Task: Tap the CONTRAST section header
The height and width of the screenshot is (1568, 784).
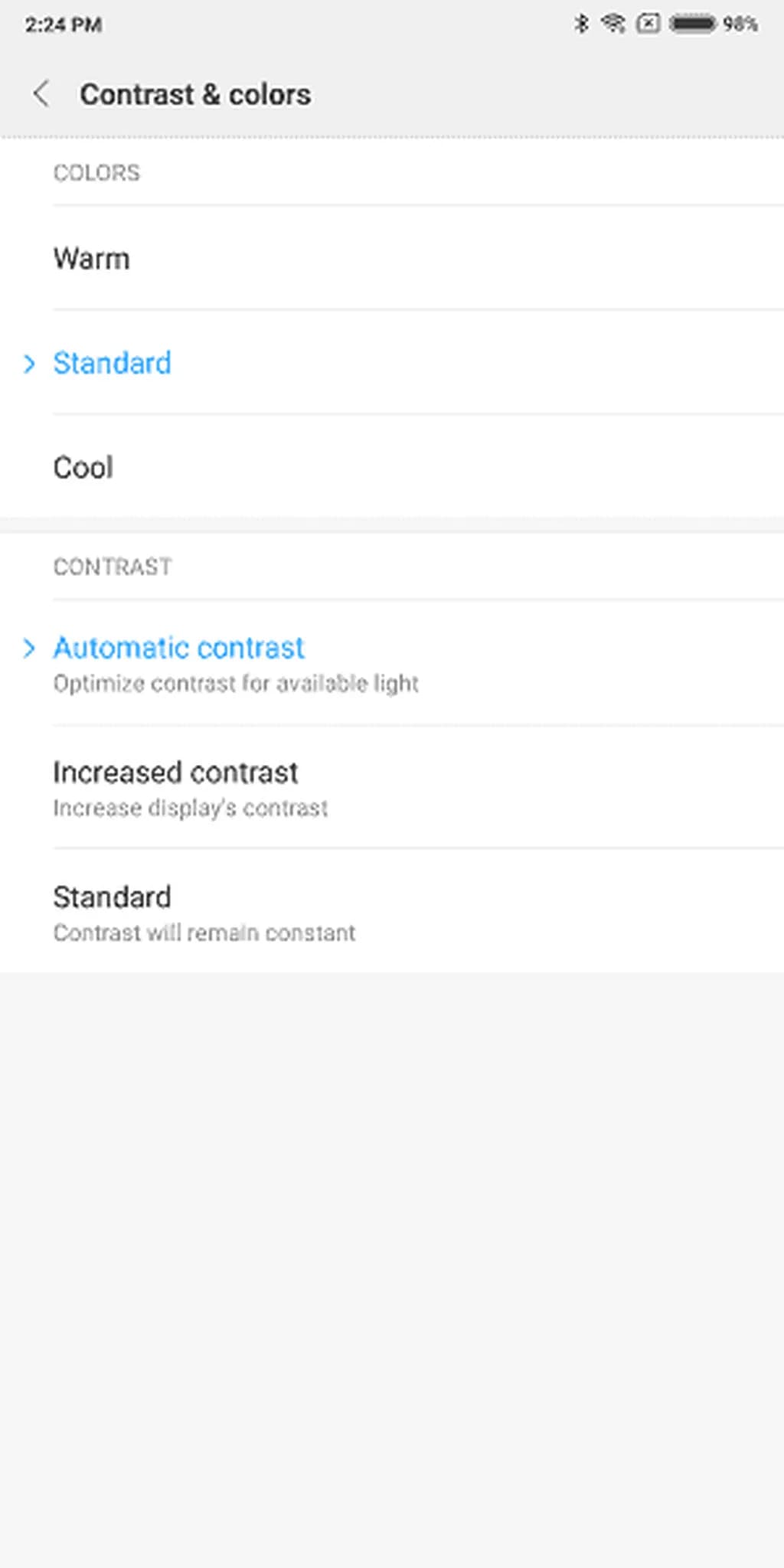Action: point(113,567)
